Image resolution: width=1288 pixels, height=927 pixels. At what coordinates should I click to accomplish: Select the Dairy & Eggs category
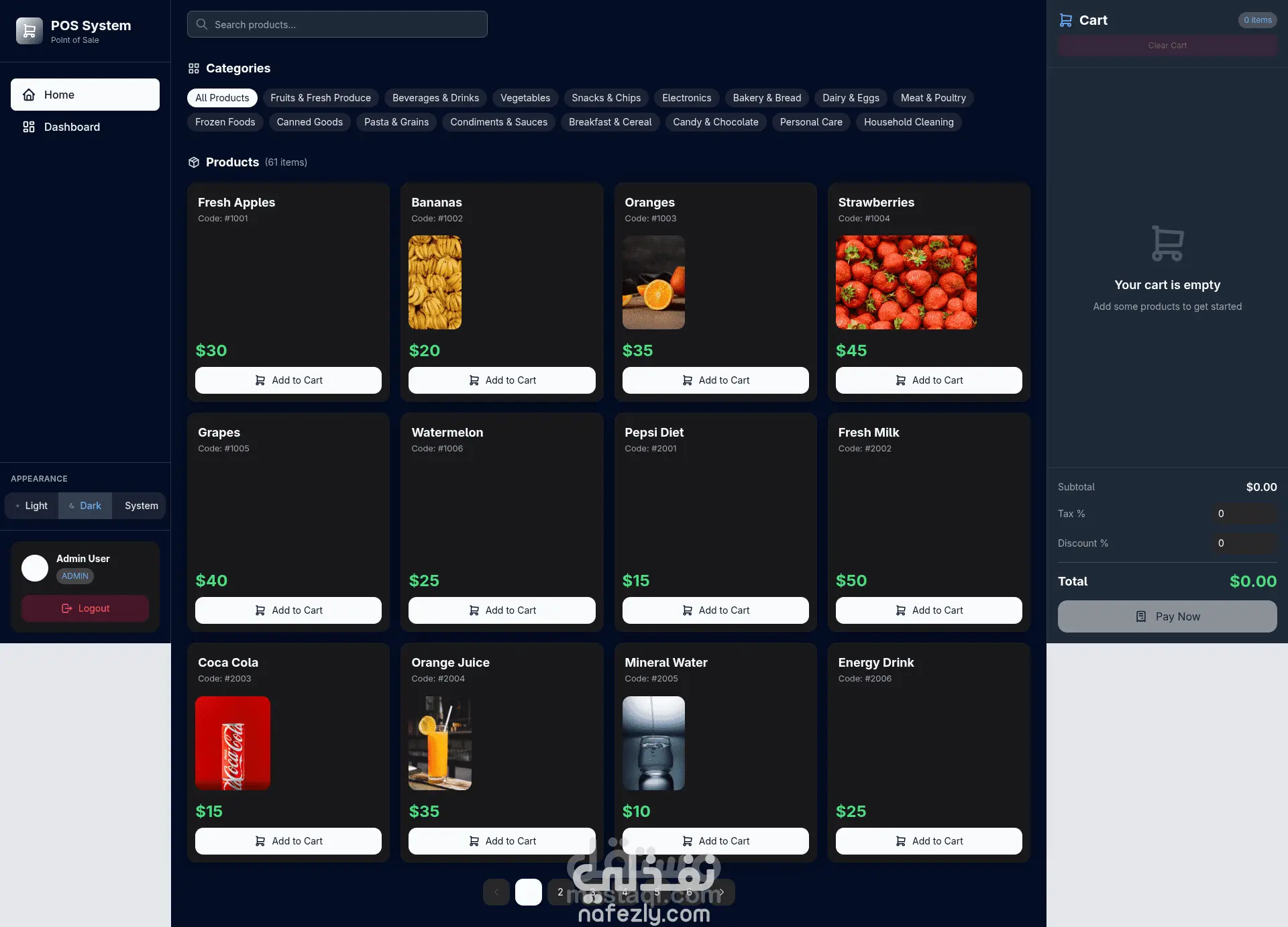tap(851, 98)
